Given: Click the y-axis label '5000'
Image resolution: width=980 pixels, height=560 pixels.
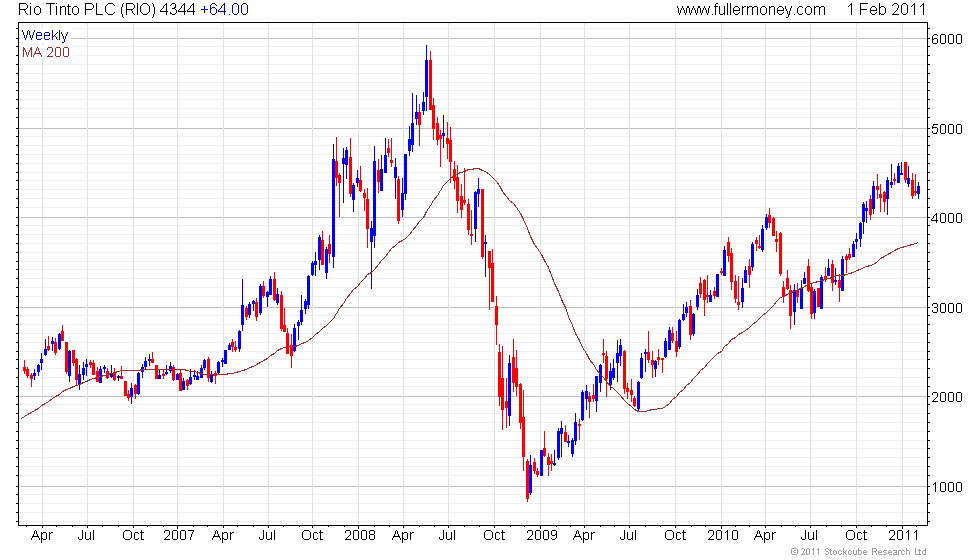Looking at the screenshot, I should click(x=947, y=129).
